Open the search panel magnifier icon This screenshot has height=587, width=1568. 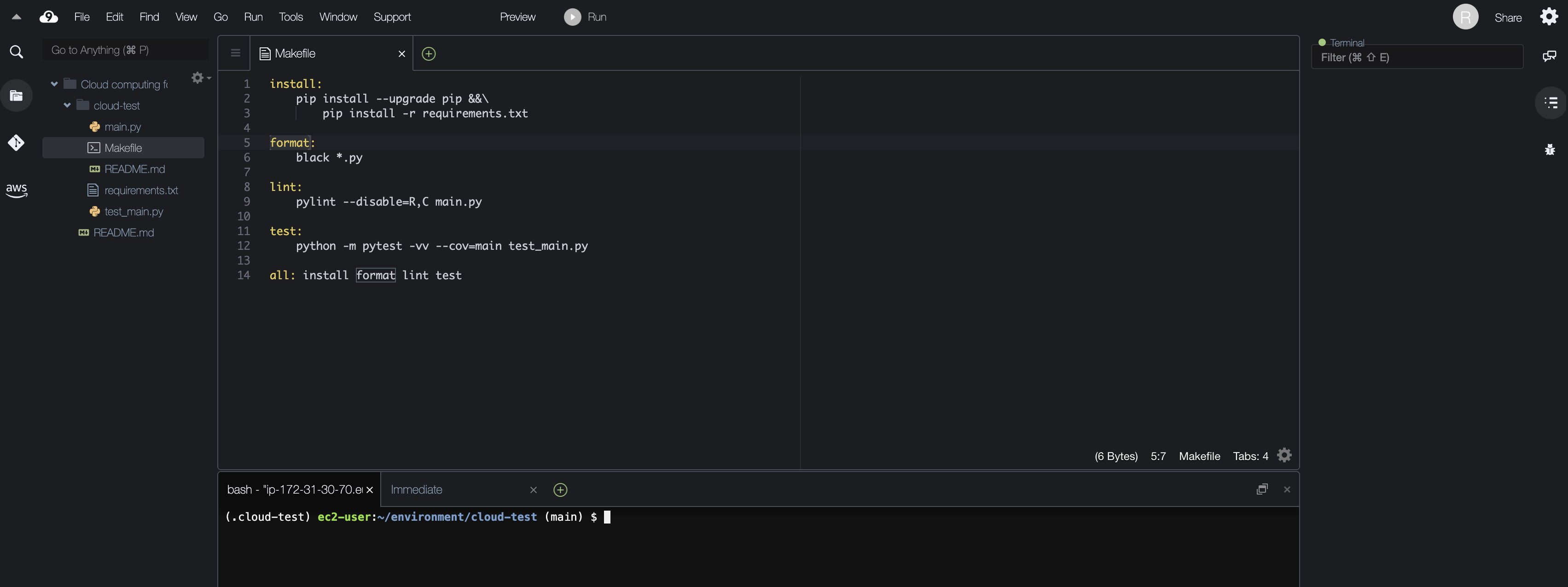tap(17, 52)
